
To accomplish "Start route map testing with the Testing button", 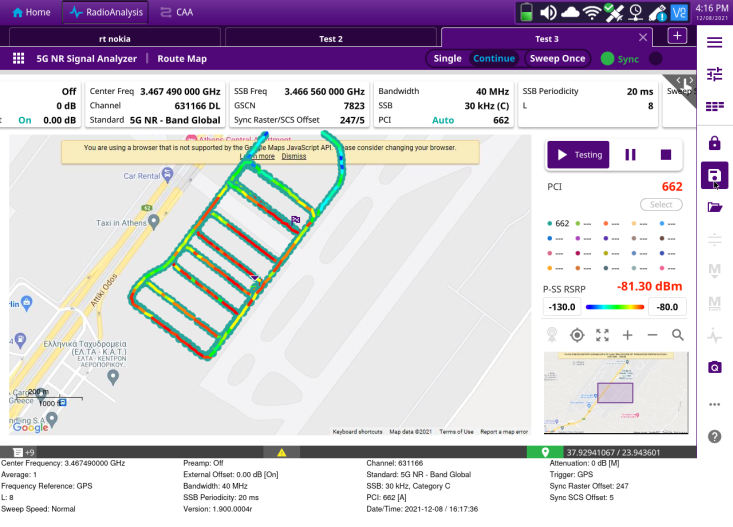I will (x=579, y=155).
